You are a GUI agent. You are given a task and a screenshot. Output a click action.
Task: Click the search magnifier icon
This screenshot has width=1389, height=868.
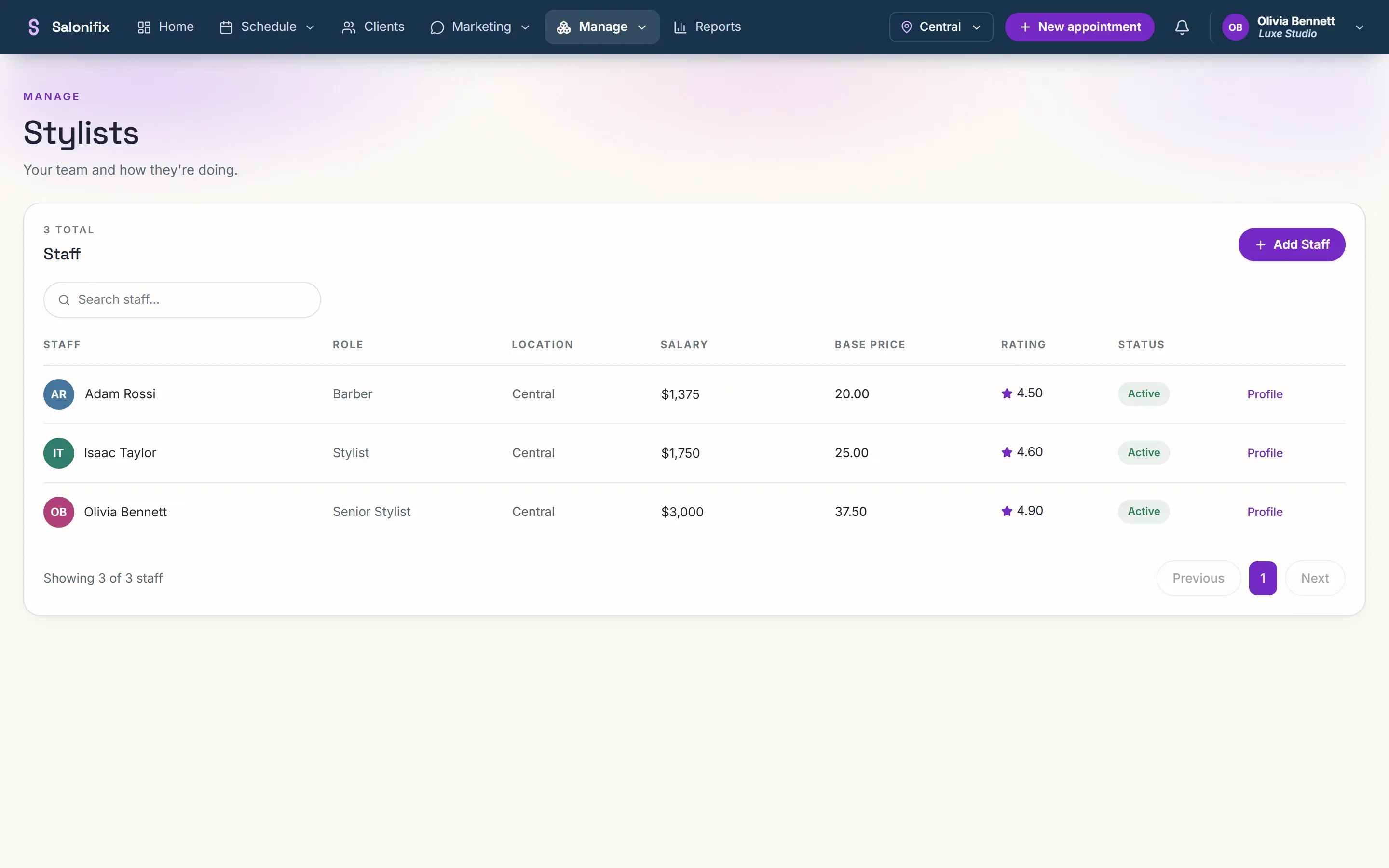pos(64,299)
